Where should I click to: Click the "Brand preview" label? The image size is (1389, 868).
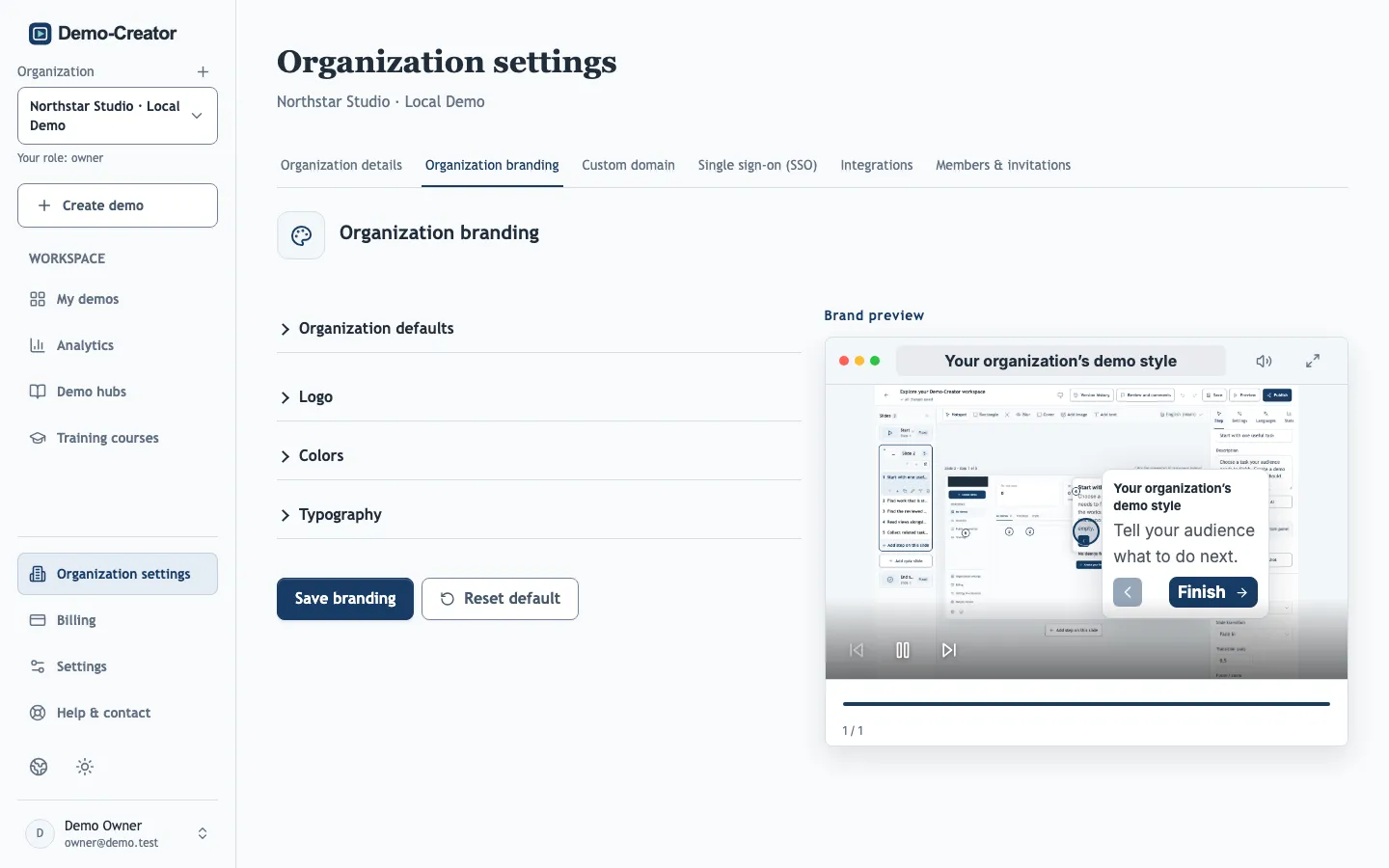pyautogui.click(x=874, y=315)
